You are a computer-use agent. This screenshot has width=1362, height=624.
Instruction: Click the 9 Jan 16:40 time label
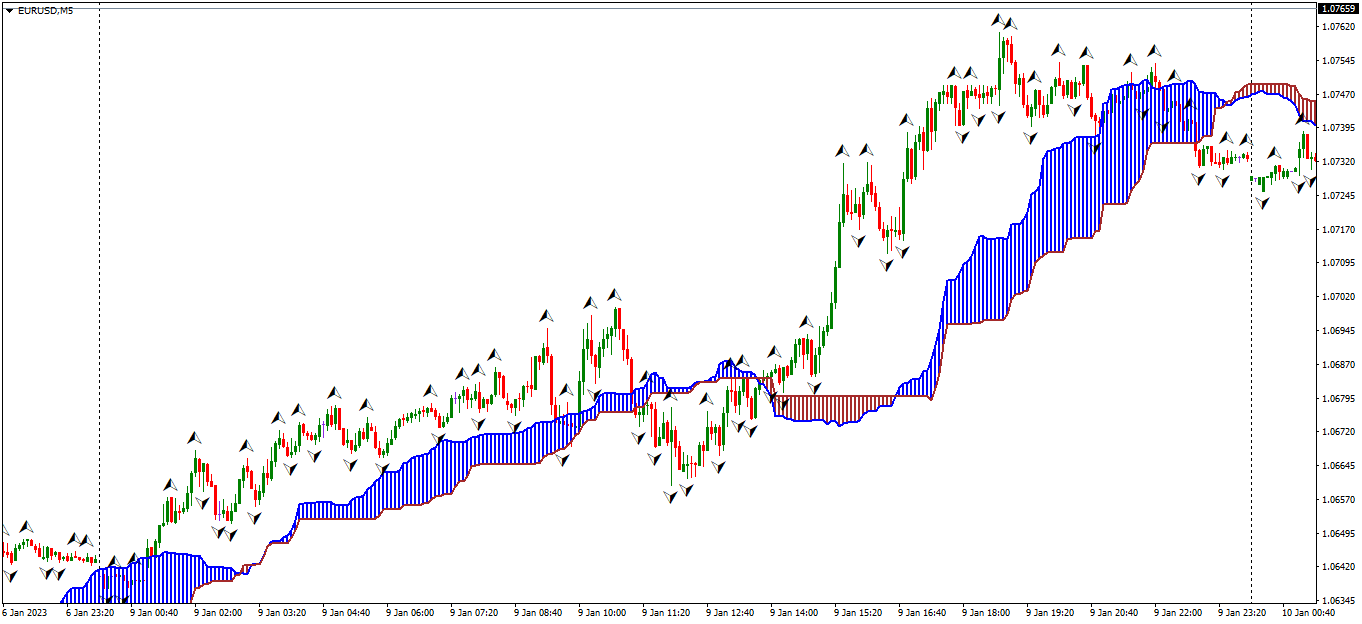click(922, 612)
